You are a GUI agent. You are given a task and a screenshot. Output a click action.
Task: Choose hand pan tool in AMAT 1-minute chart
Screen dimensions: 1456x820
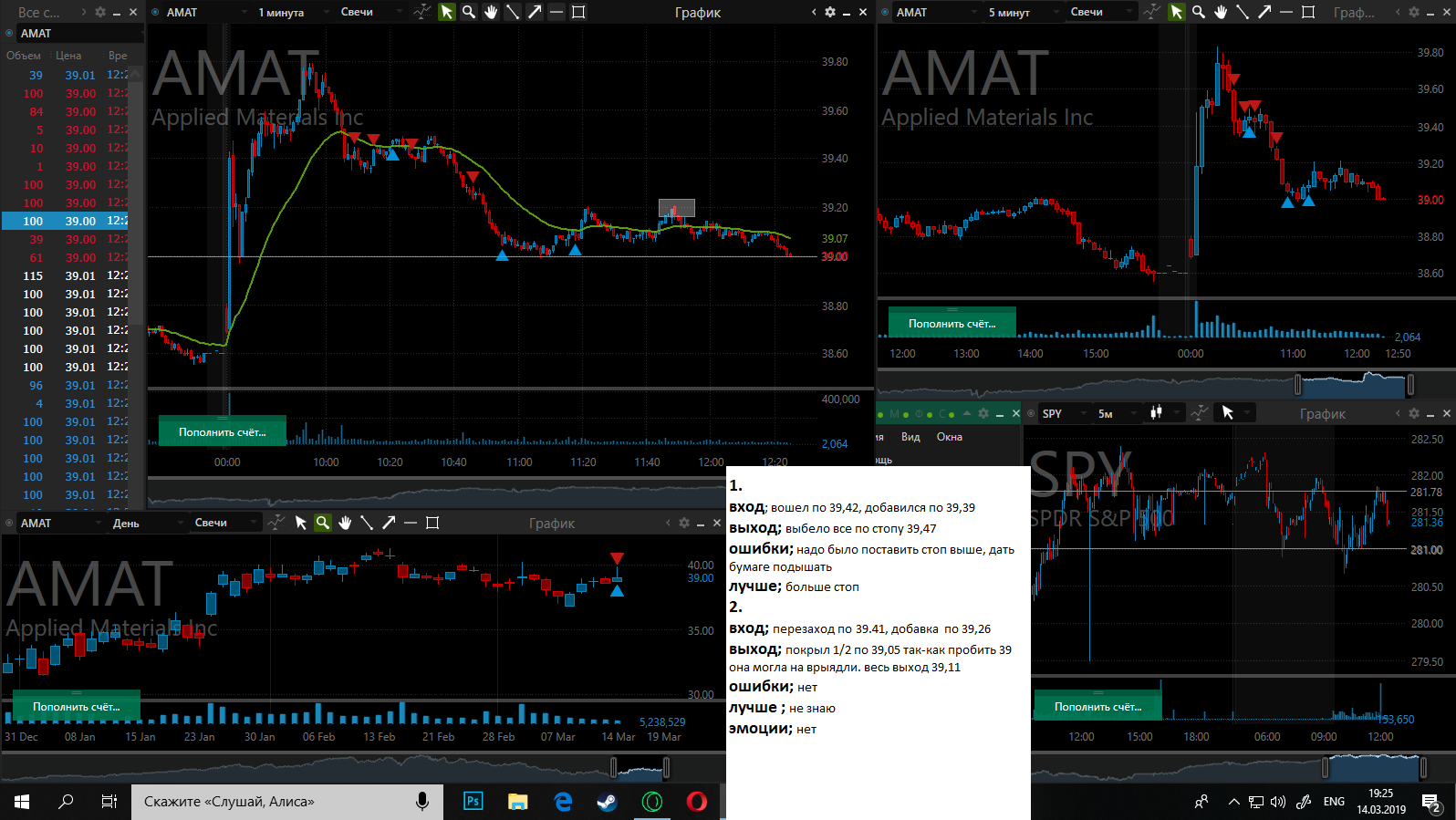tap(491, 12)
